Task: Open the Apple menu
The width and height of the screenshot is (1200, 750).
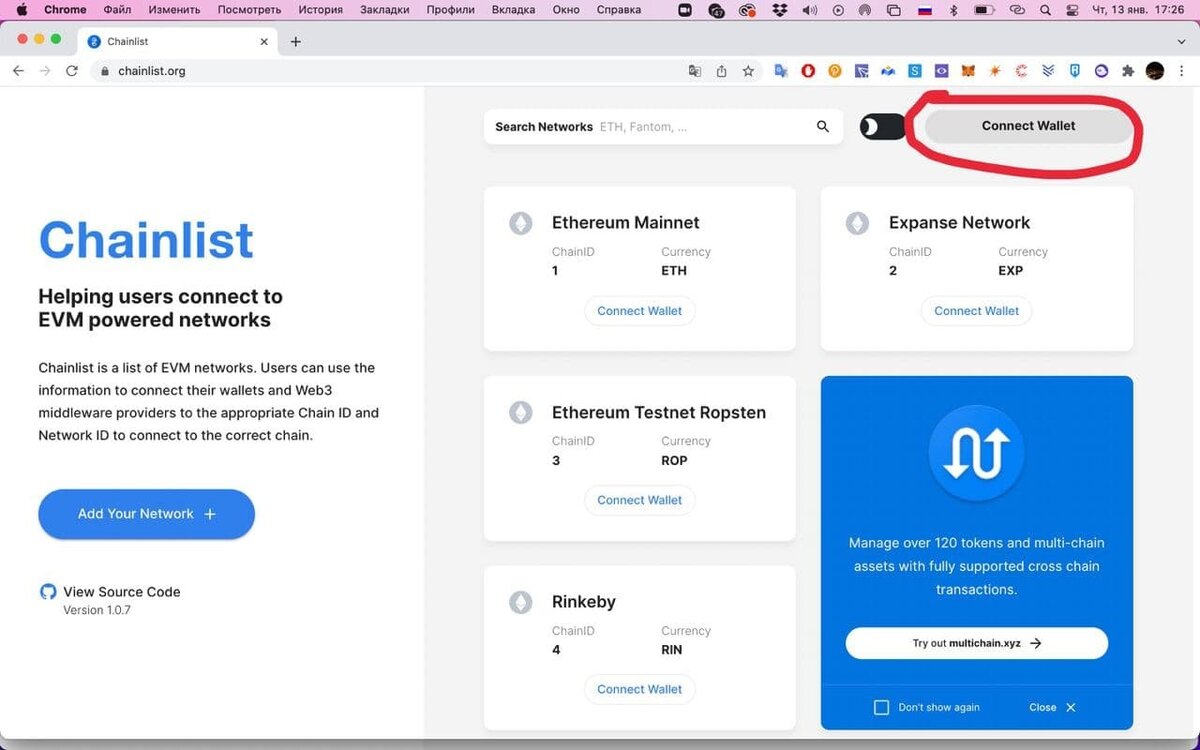Action: [21, 10]
